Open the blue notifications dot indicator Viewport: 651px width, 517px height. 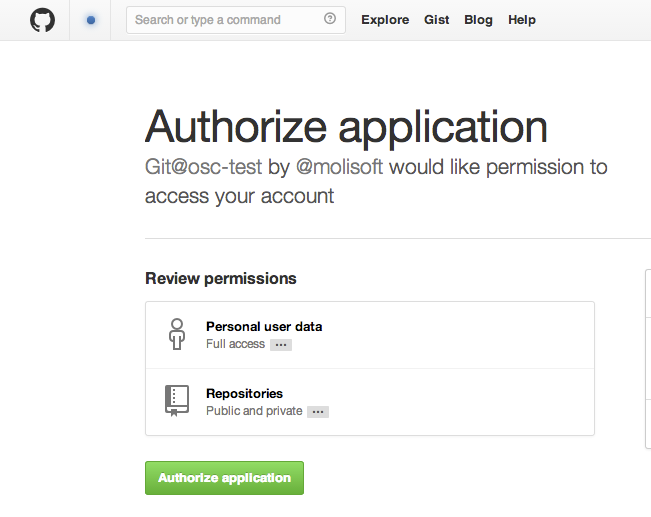pos(91,20)
